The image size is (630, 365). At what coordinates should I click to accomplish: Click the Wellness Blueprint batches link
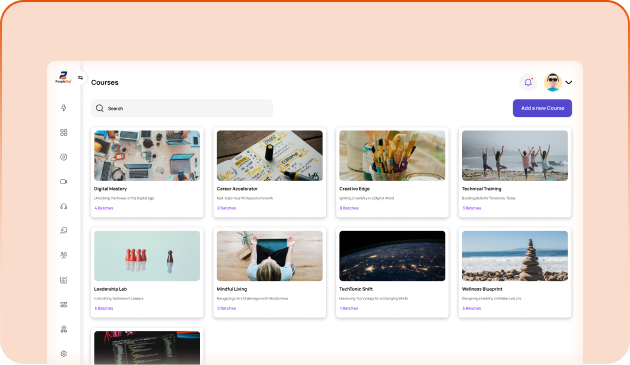472,308
